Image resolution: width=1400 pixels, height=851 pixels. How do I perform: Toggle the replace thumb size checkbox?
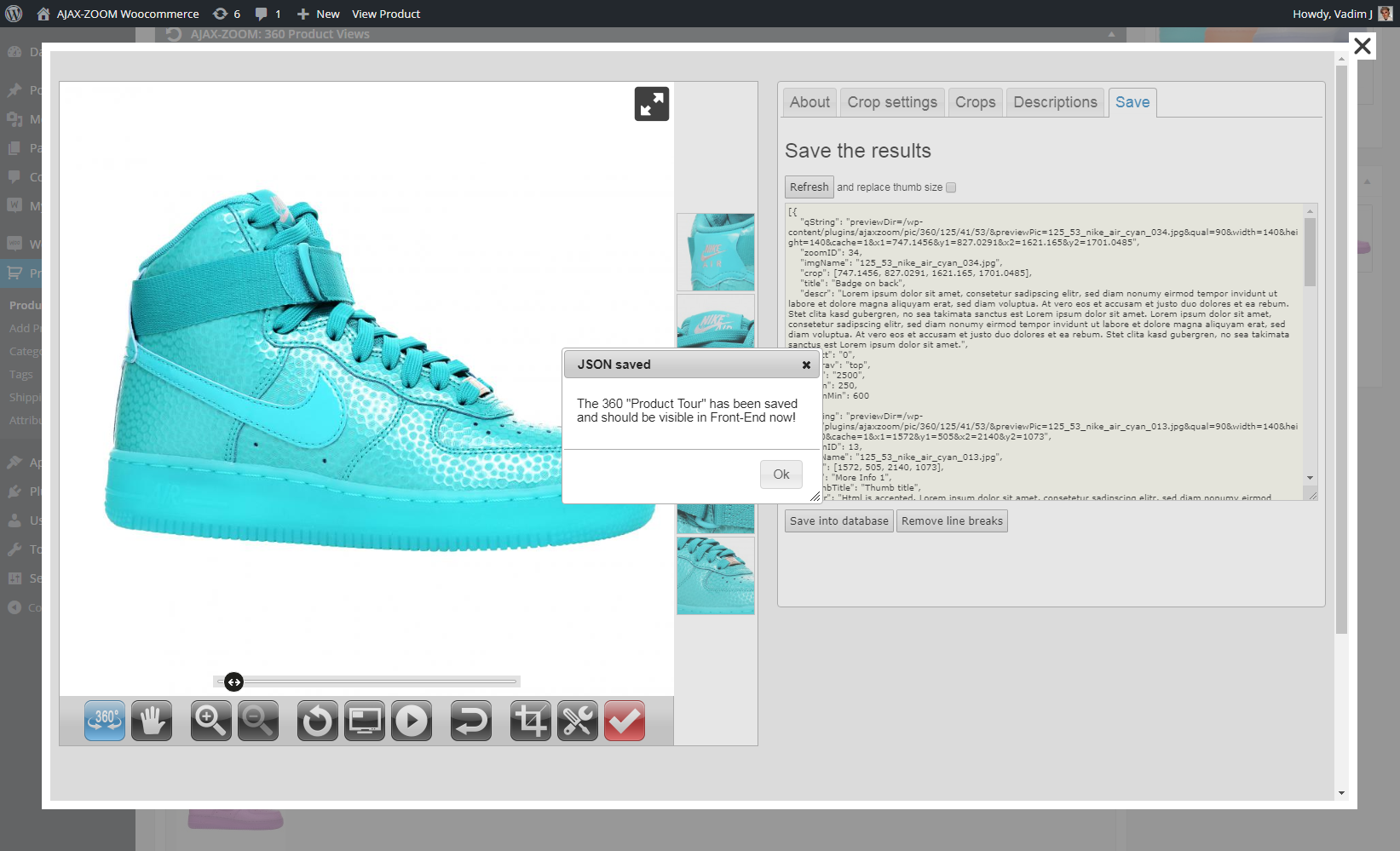coord(951,187)
